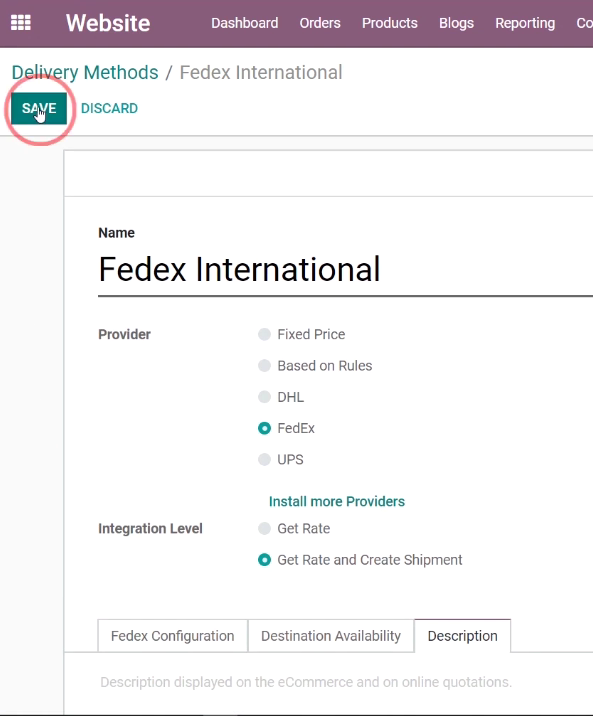Open the Orders menu
Screen dimensions: 593x716
[x=320, y=23]
